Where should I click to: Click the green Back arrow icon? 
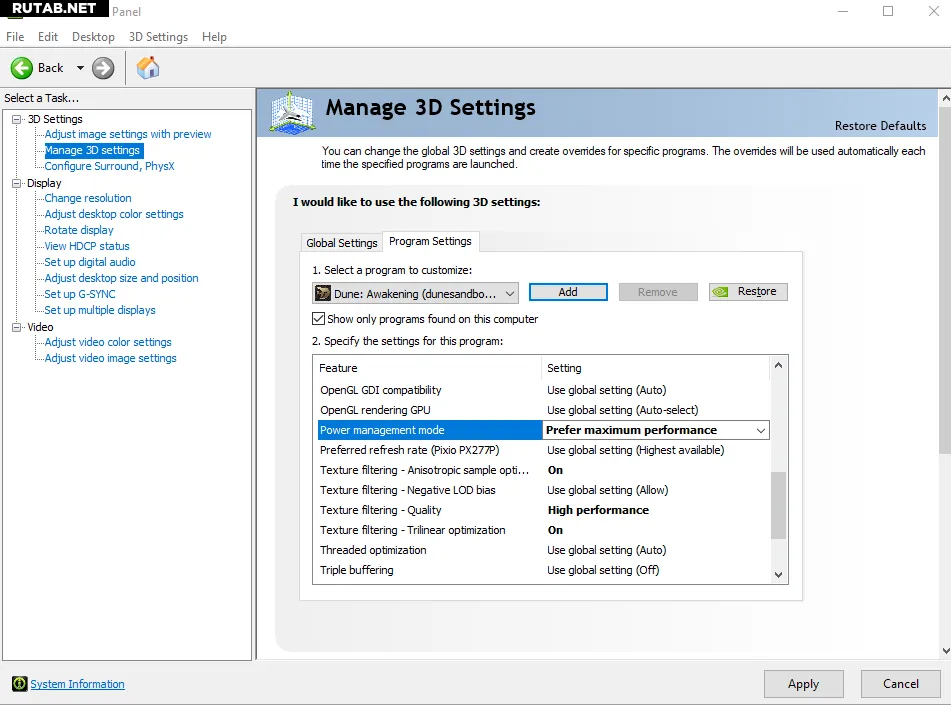click(22, 68)
